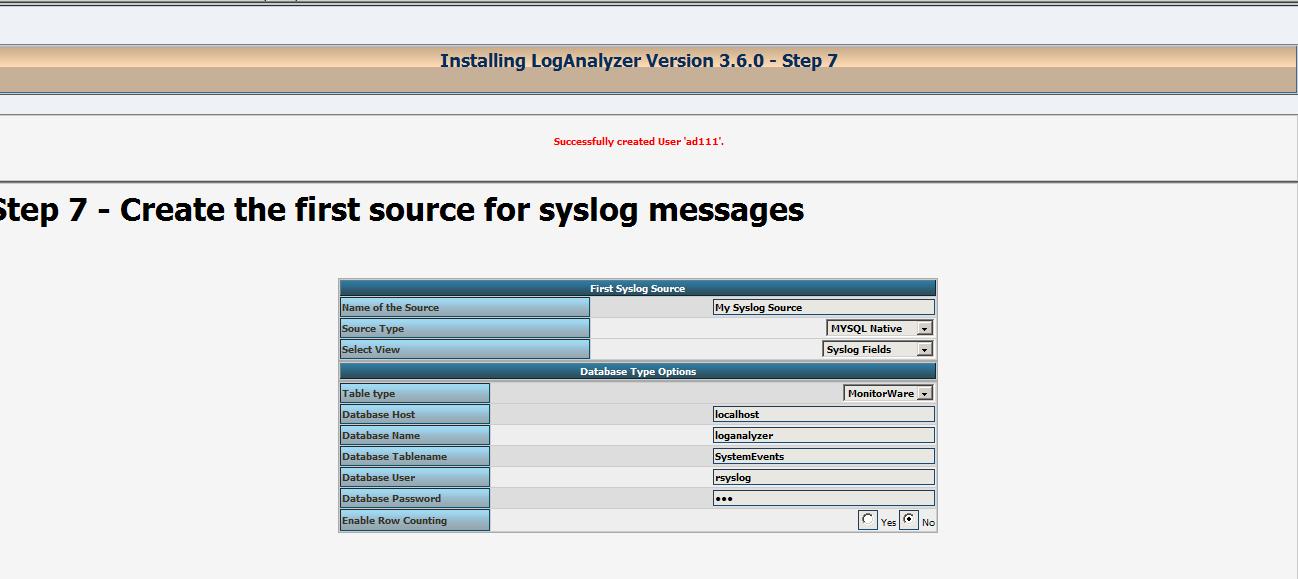Click the 'Successfully created User' message
The image size is (1298, 579).
(x=639, y=142)
